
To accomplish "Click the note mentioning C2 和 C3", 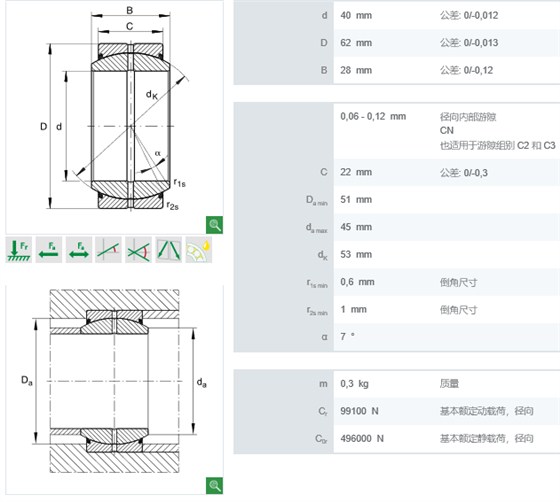I will 498,145.
